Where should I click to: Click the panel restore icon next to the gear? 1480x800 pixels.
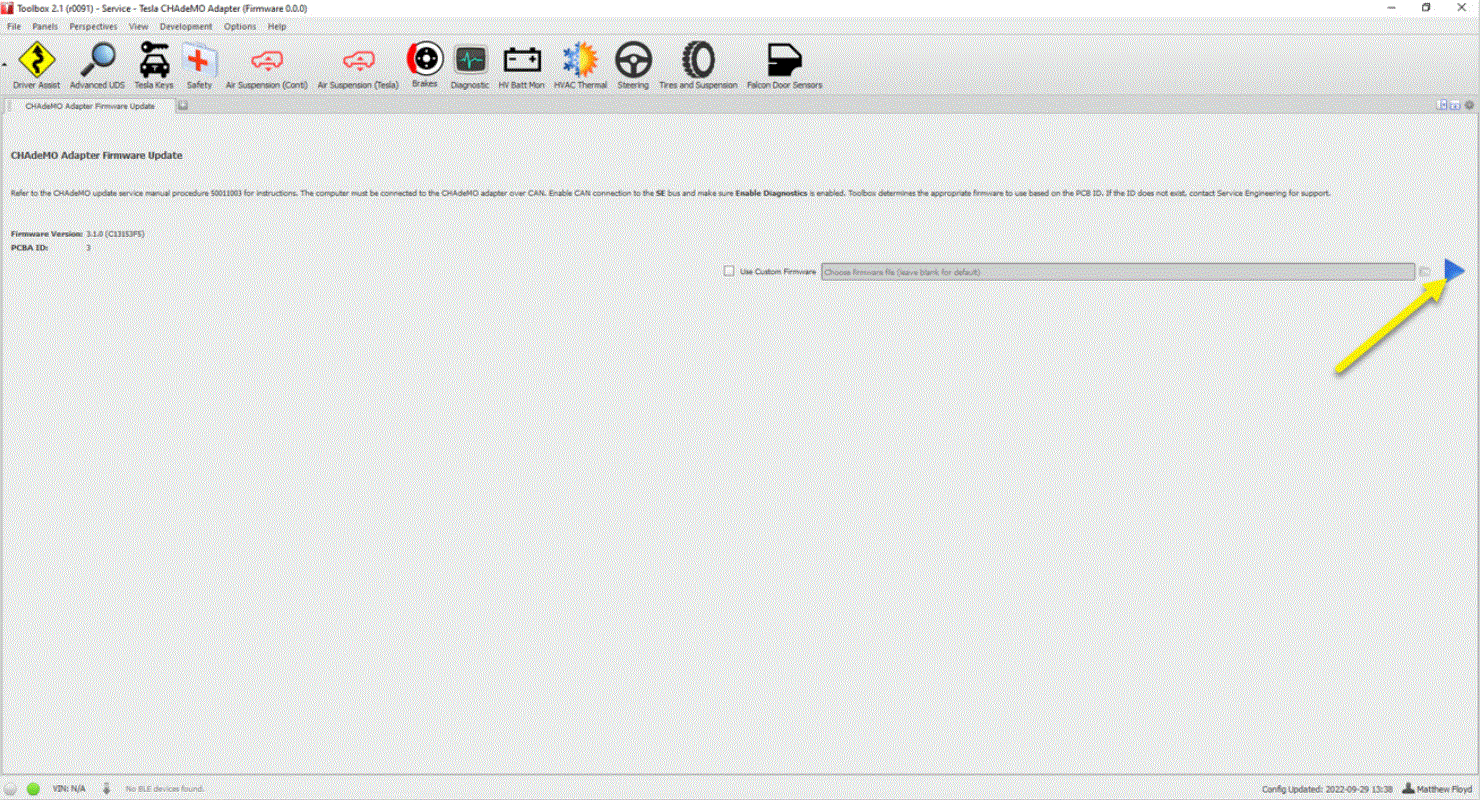[1455, 105]
